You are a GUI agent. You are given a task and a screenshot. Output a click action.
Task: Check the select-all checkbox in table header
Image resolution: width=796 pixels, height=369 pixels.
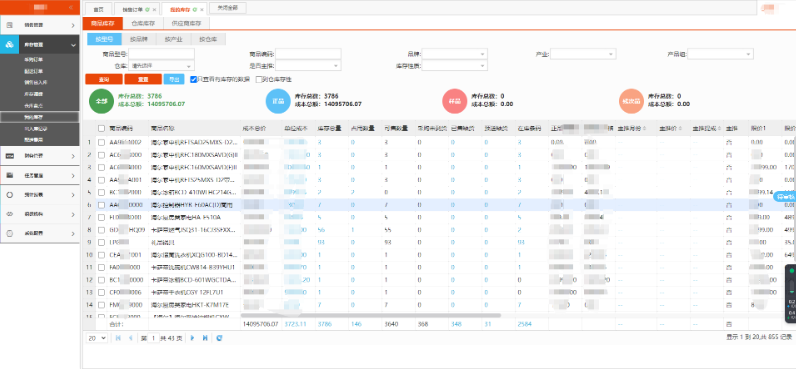point(102,128)
